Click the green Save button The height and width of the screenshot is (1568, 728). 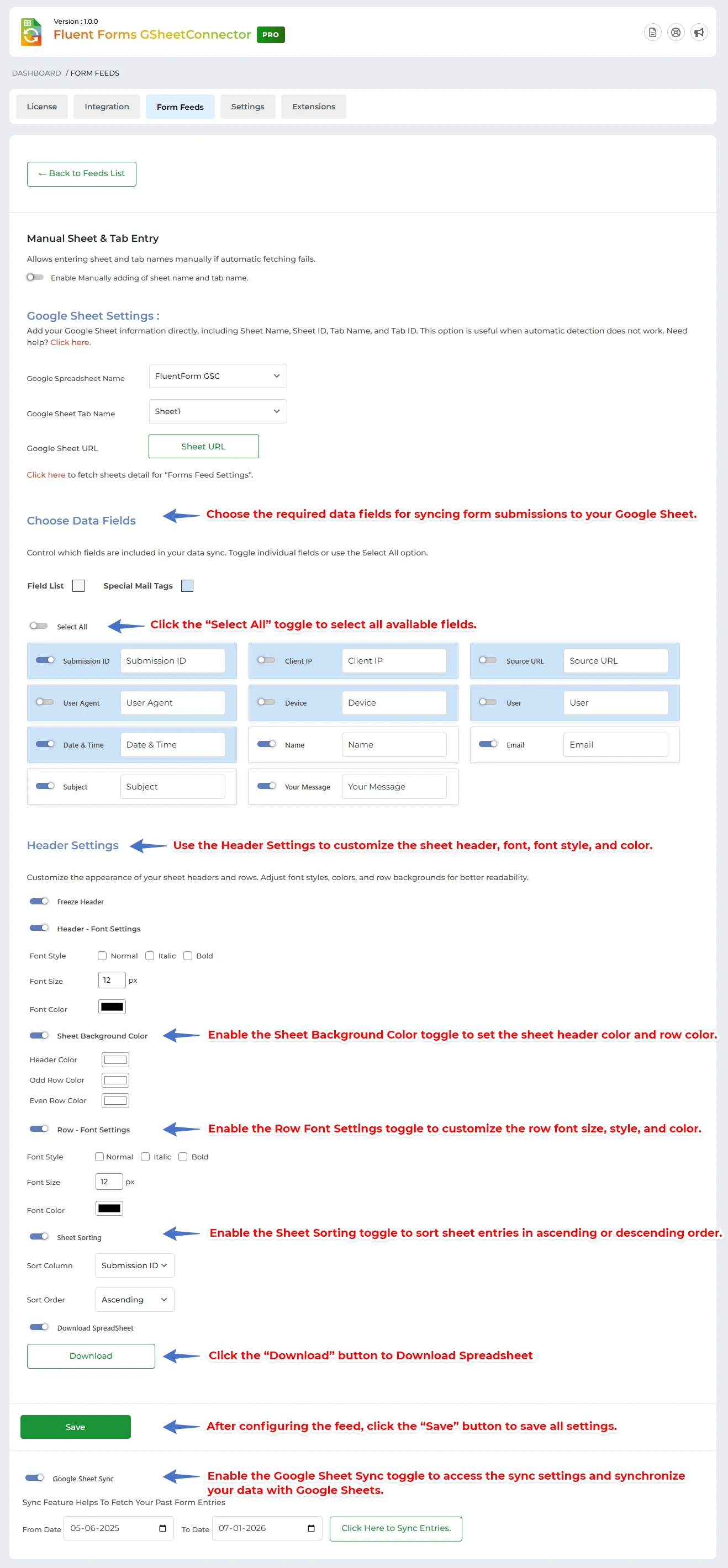(x=76, y=1426)
